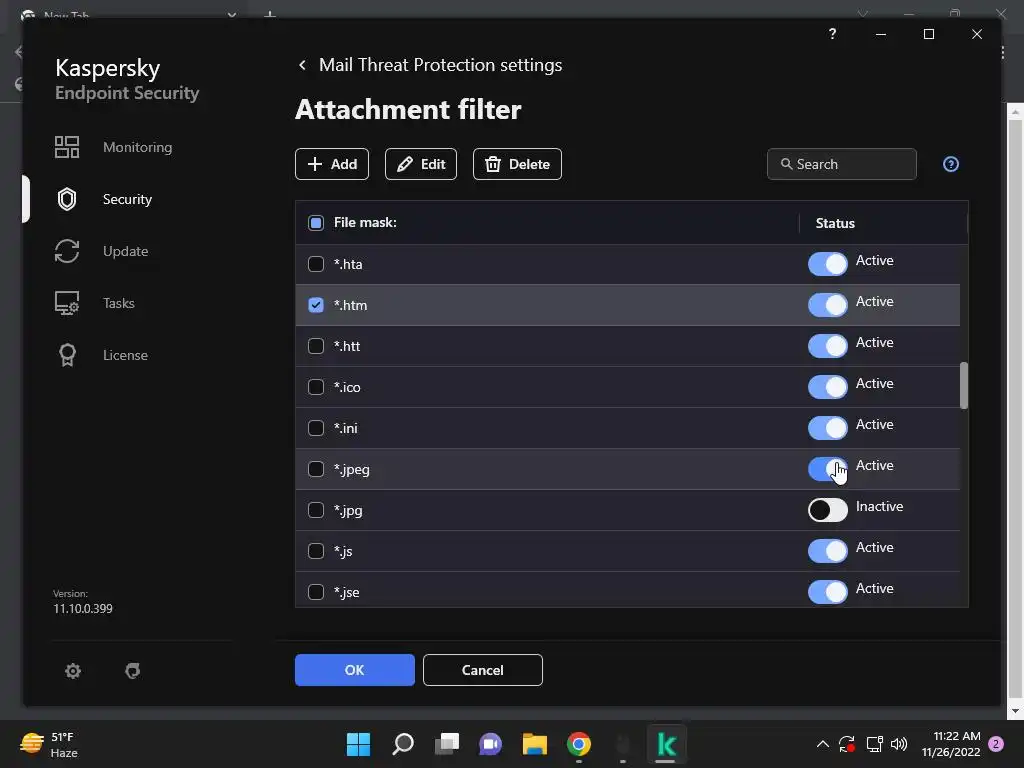
Task: Check the *.js checkbox
Action: (316, 551)
